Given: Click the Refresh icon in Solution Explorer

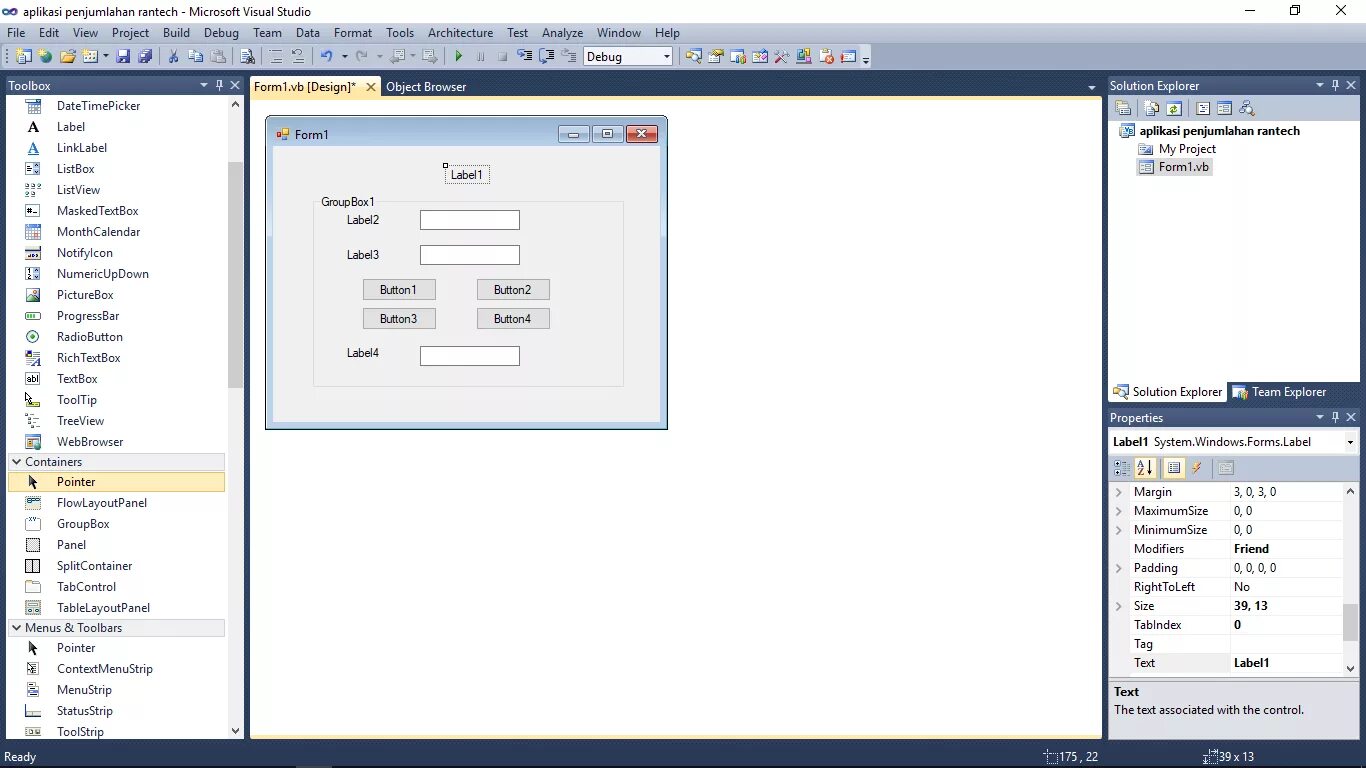Looking at the screenshot, I should pos(1174,108).
